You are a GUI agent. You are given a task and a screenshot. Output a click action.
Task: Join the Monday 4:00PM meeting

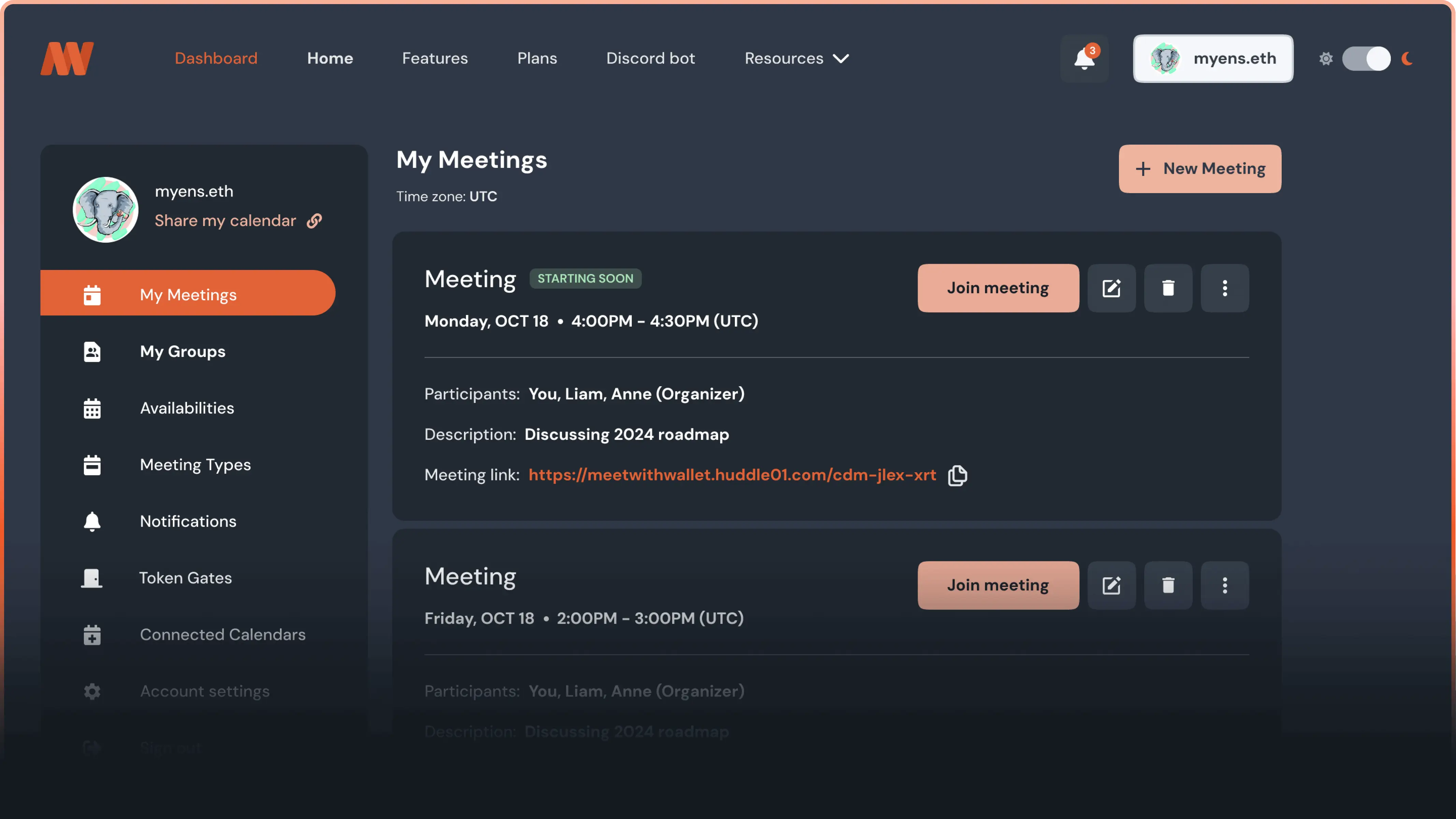pyautogui.click(x=998, y=288)
